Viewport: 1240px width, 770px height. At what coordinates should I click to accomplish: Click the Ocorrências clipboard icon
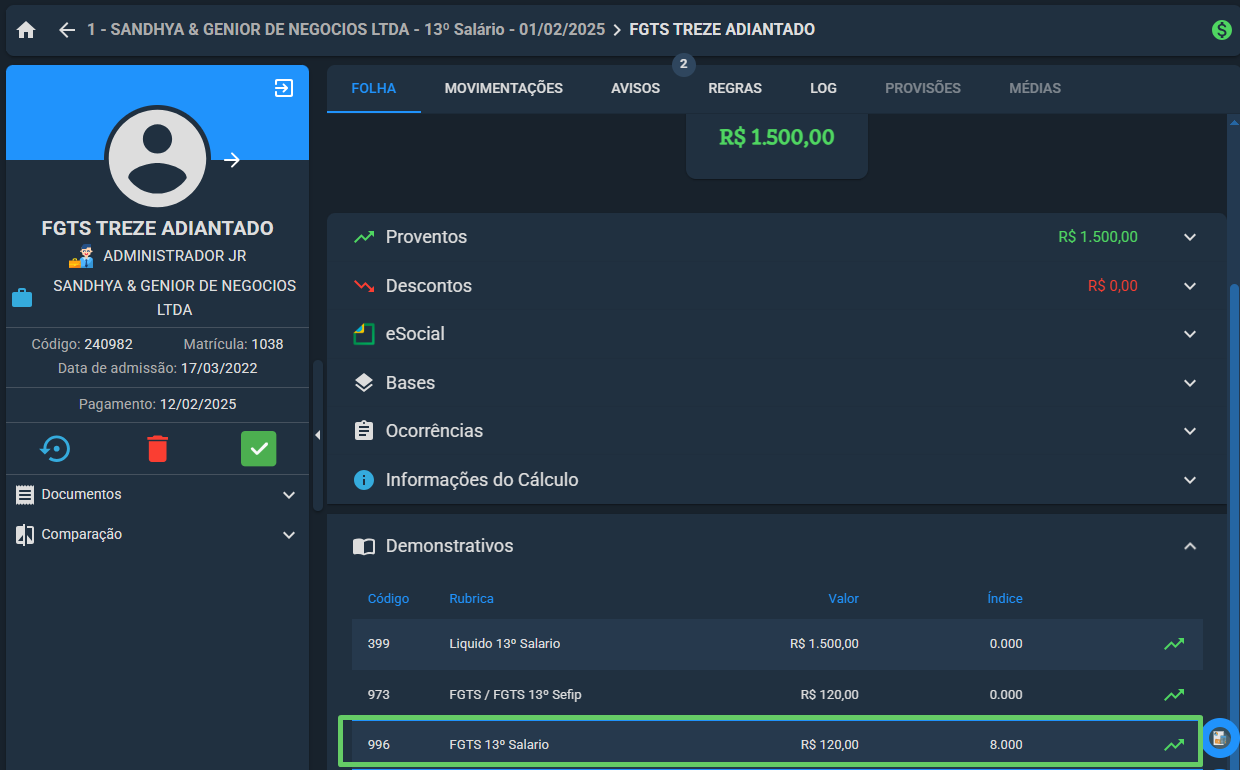(x=364, y=431)
